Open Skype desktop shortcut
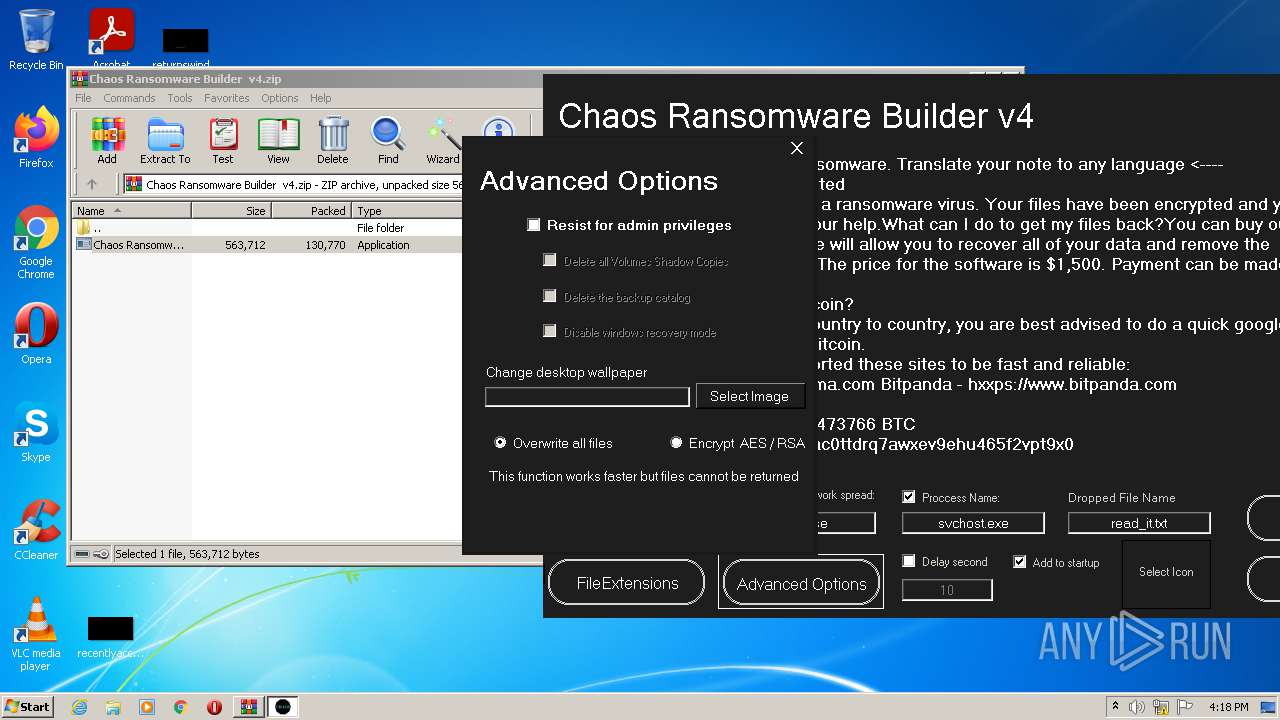Viewport: 1280px width, 720px height. [36, 431]
